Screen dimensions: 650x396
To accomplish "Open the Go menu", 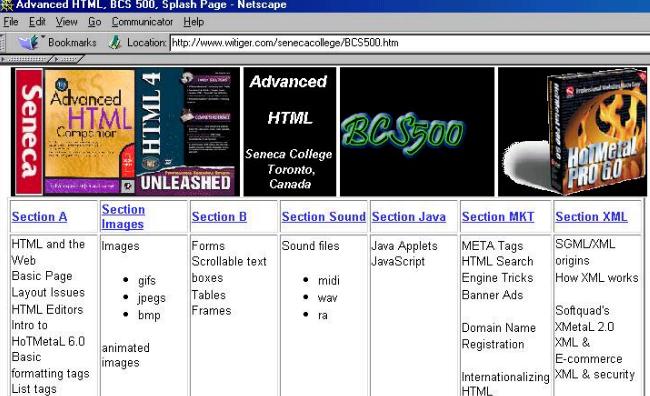I will (95, 22).
